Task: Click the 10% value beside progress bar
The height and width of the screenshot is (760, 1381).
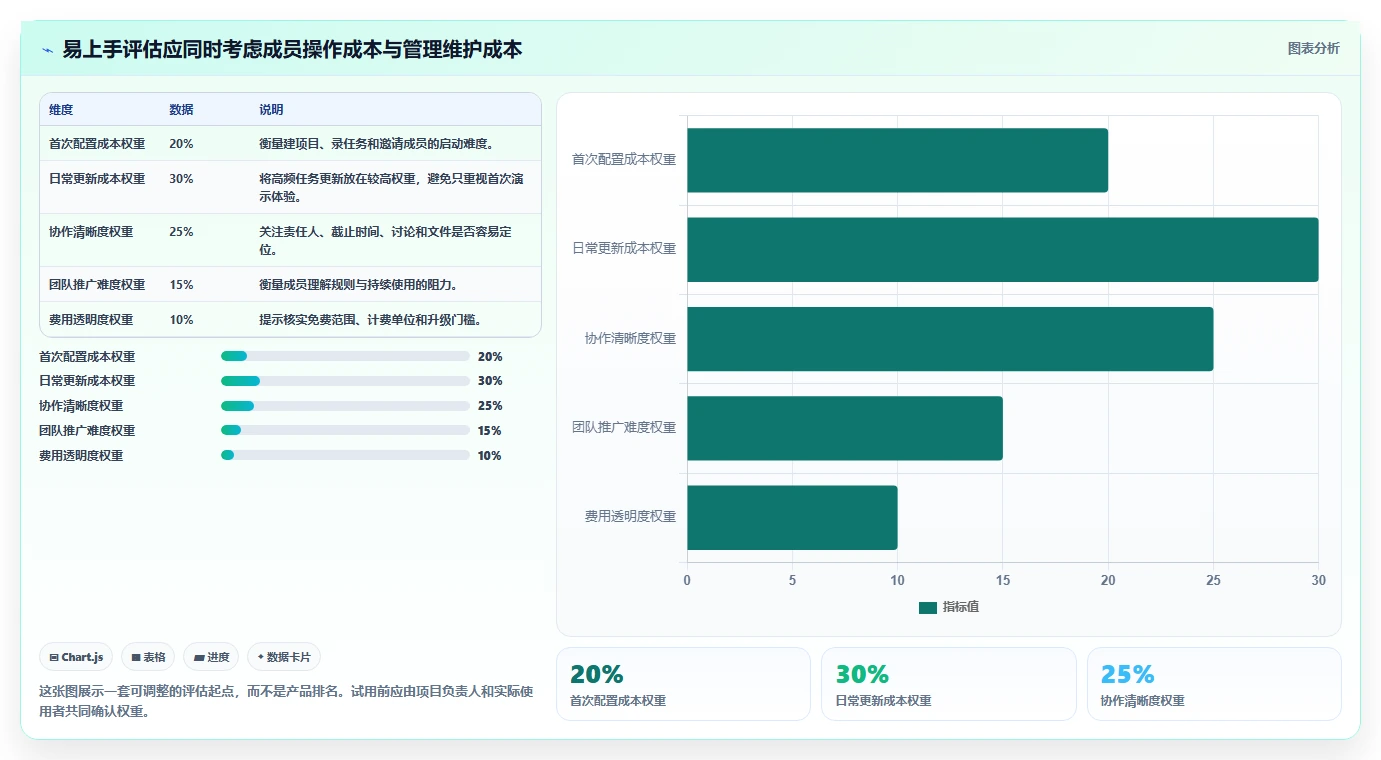Action: (x=490, y=456)
